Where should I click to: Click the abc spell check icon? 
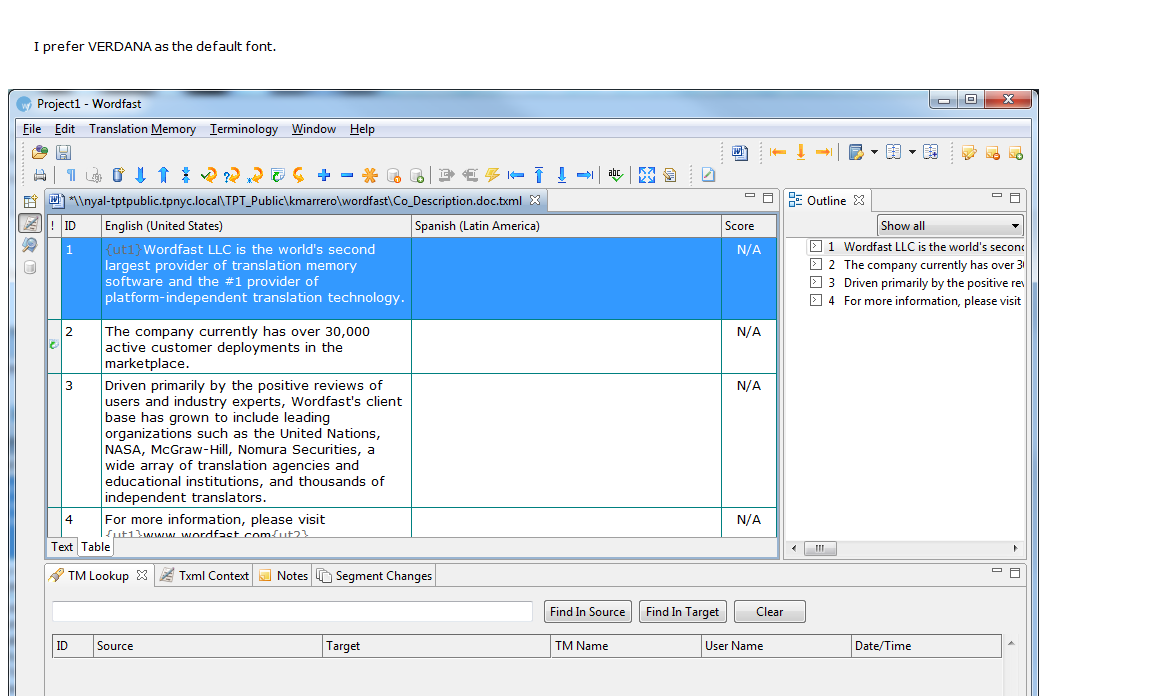pos(615,175)
